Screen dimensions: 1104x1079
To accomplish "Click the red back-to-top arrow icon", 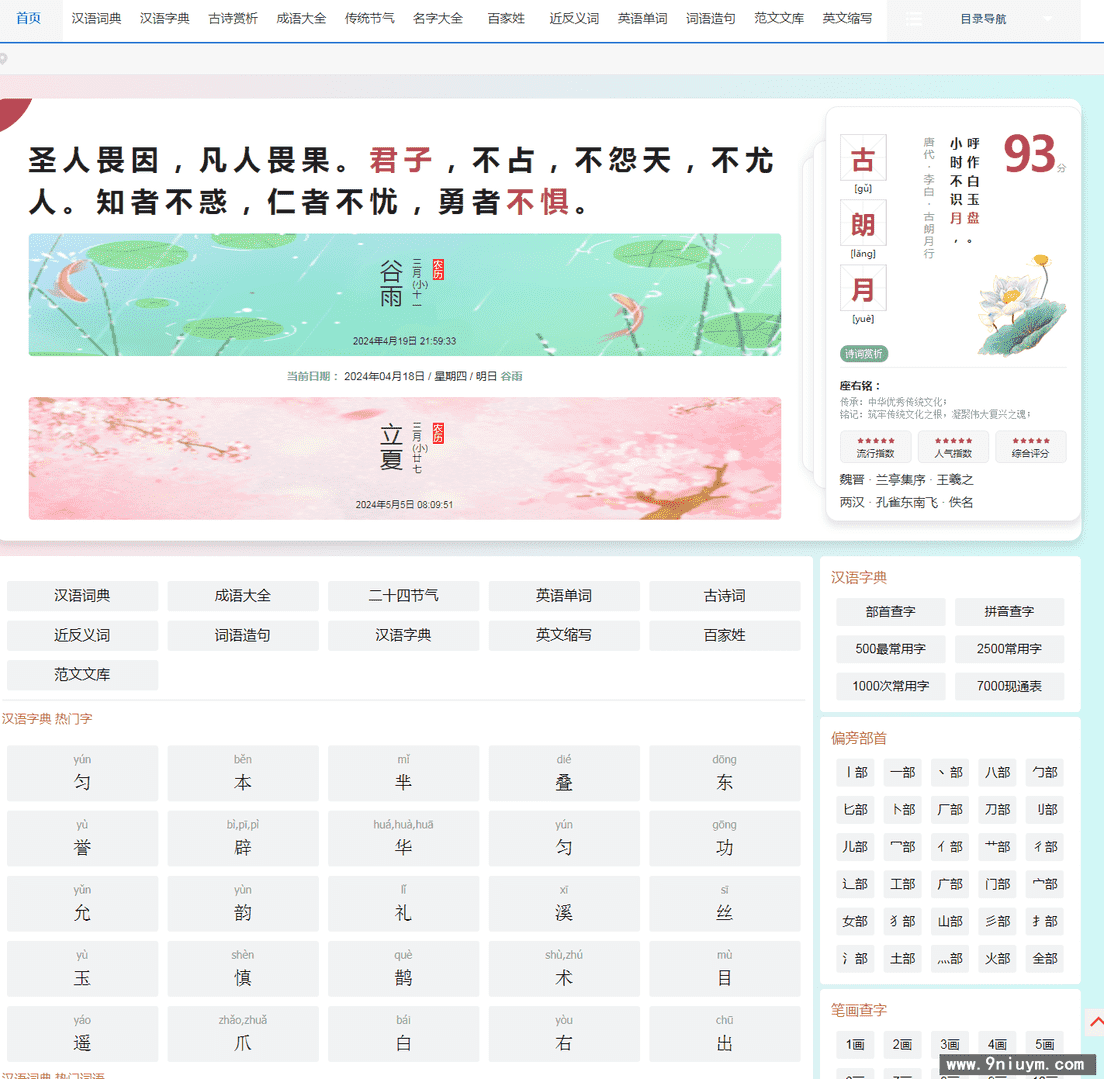I will (1096, 1022).
